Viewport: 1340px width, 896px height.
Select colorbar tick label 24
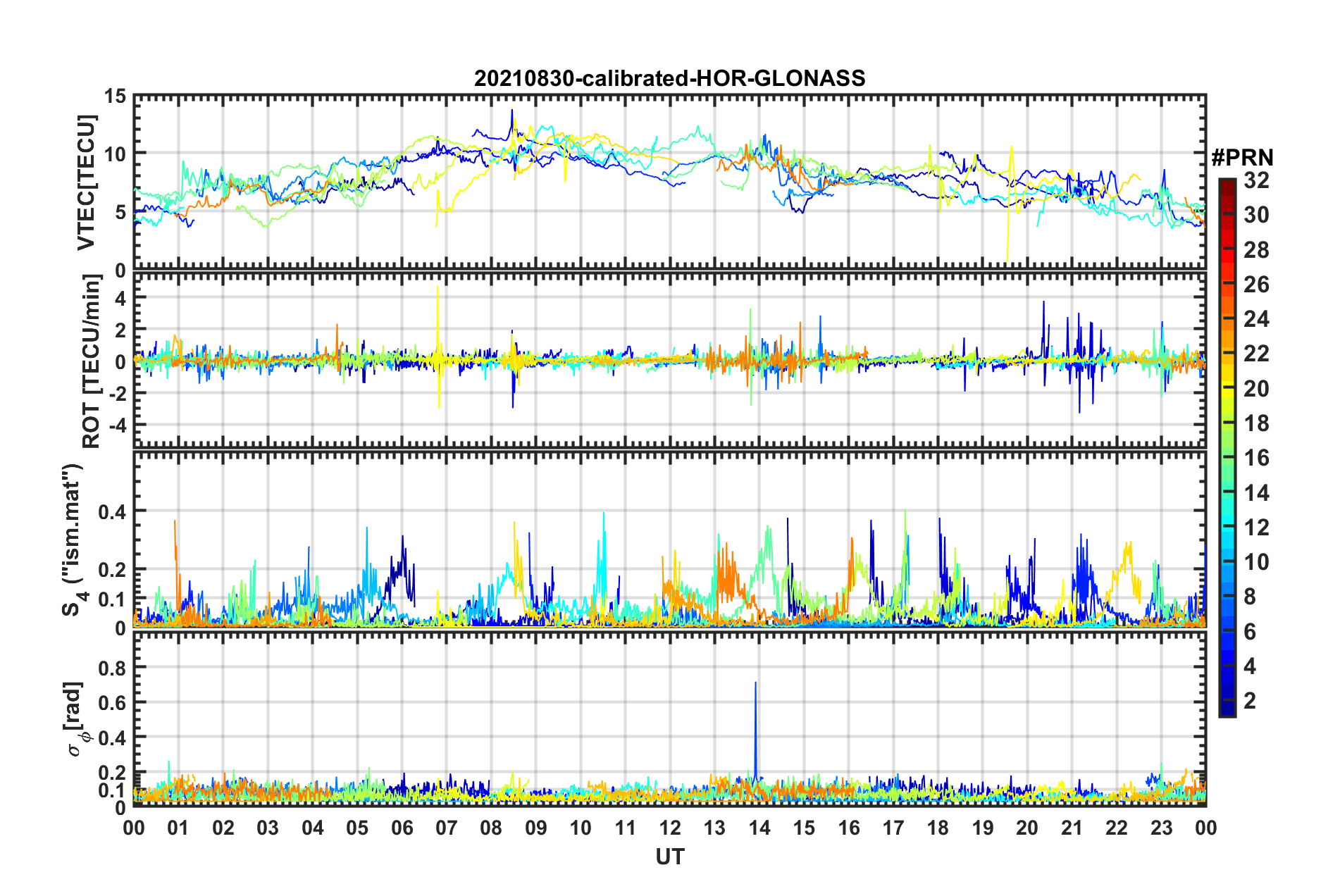pyautogui.click(x=1256, y=319)
